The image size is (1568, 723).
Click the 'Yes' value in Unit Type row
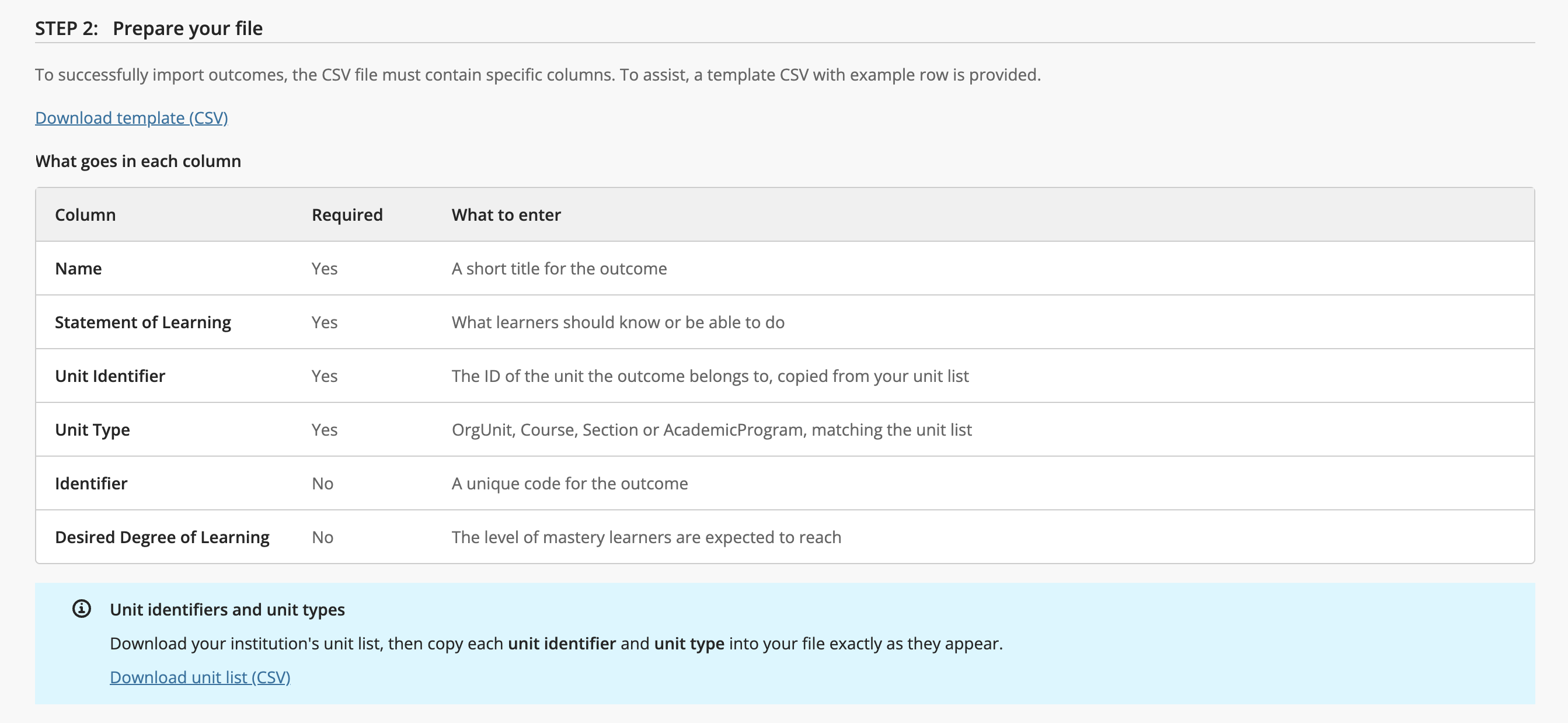tap(325, 429)
